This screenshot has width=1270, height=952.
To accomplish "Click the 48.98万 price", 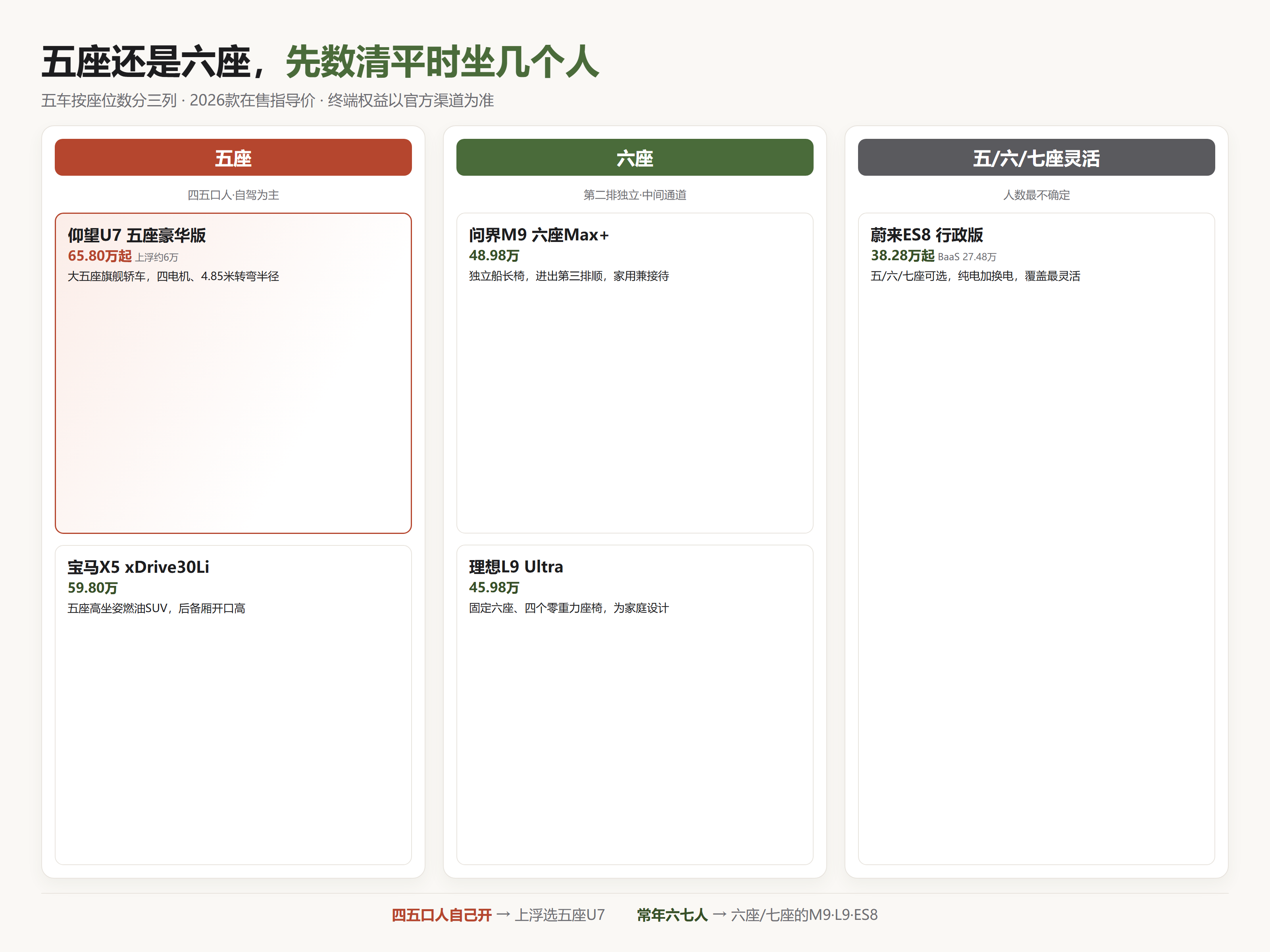I will [x=494, y=255].
